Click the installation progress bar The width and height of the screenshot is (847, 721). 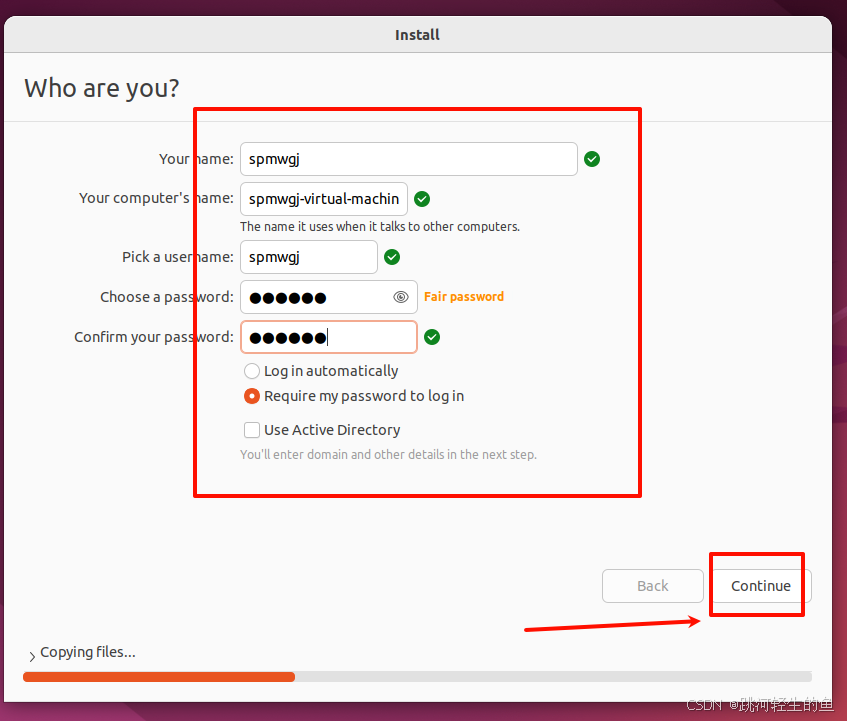point(417,677)
